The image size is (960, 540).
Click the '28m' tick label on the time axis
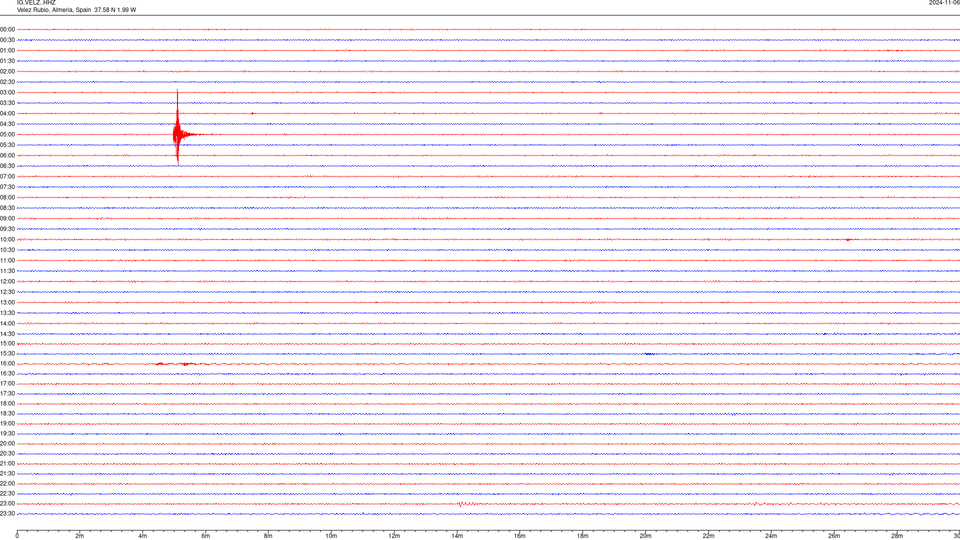coord(897,536)
